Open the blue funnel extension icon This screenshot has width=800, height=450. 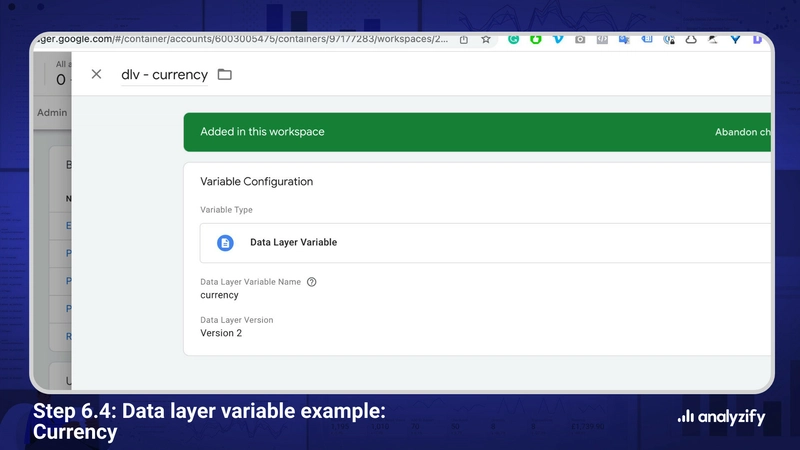coord(735,39)
